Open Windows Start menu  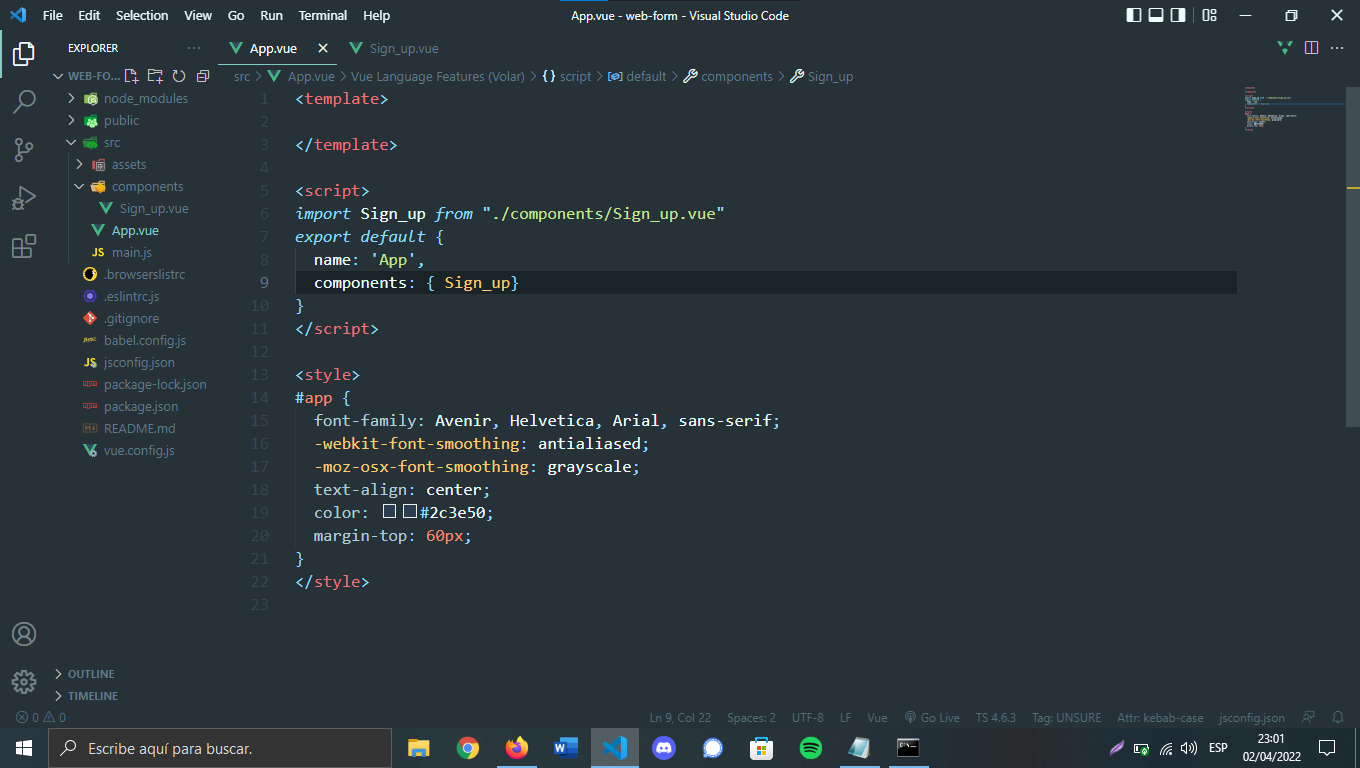(x=24, y=748)
